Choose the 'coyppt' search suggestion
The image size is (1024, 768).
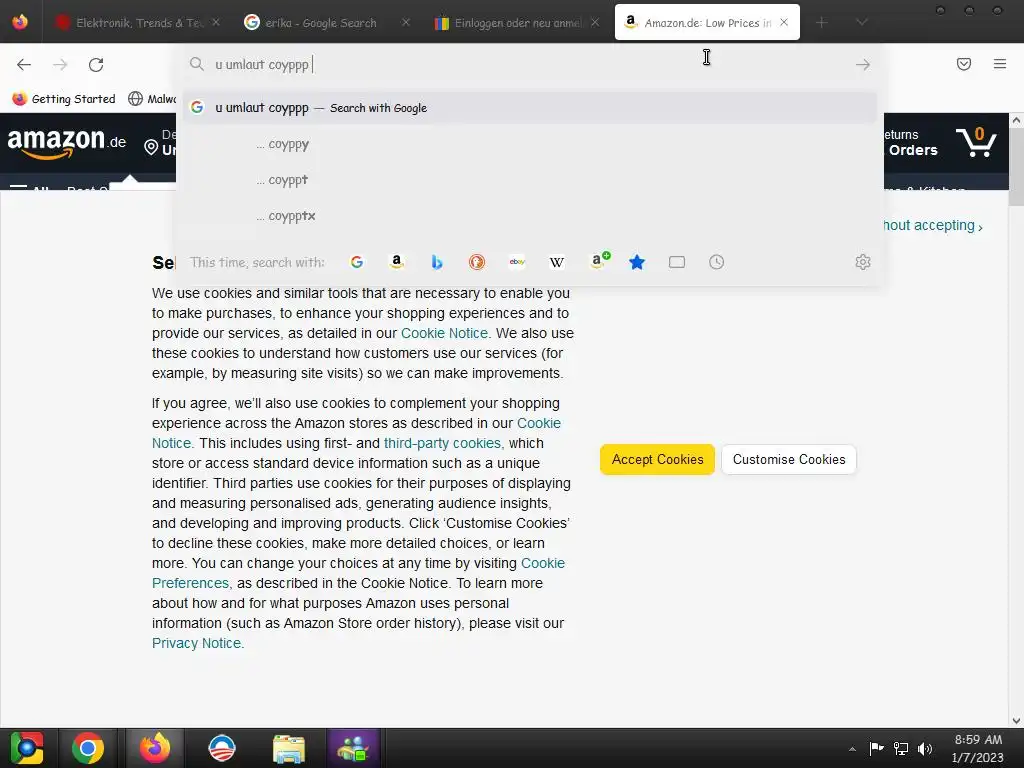(529, 180)
